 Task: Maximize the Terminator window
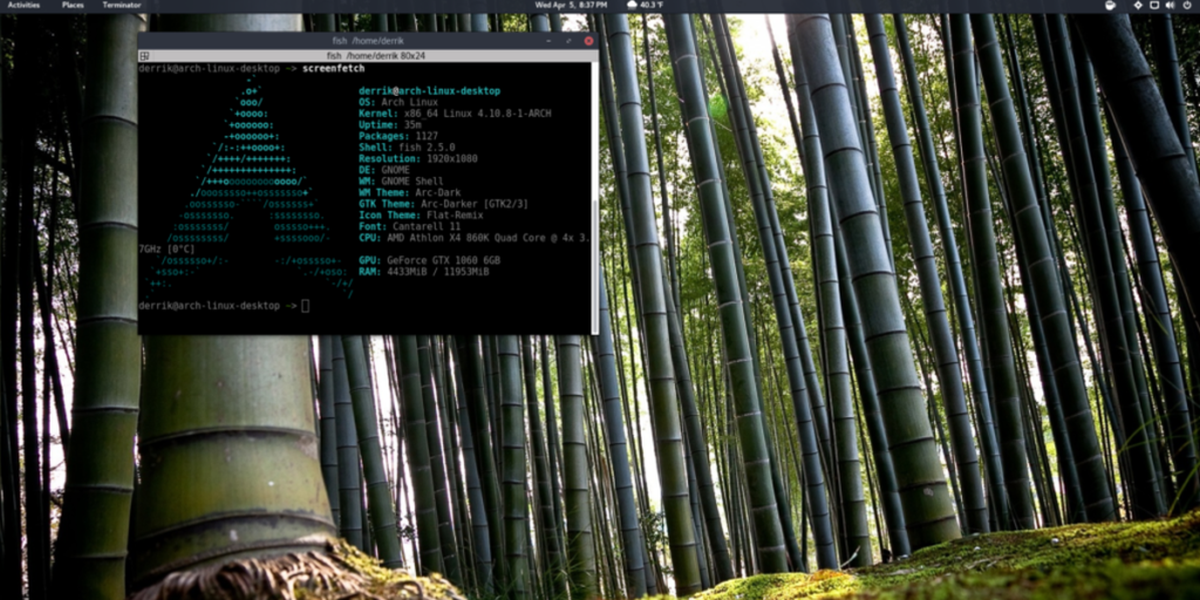point(569,41)
